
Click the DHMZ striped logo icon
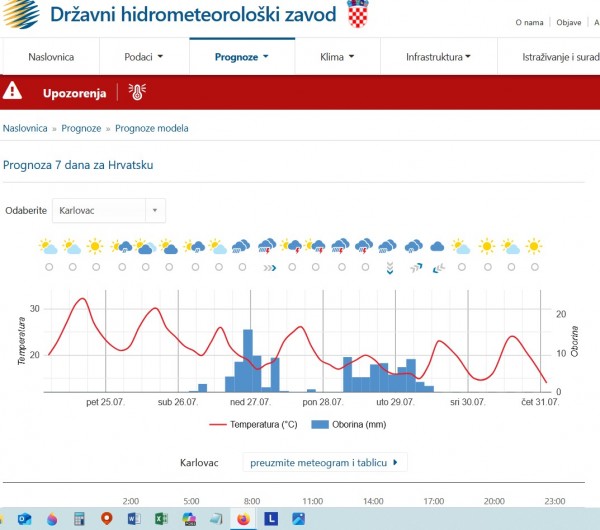21,14
